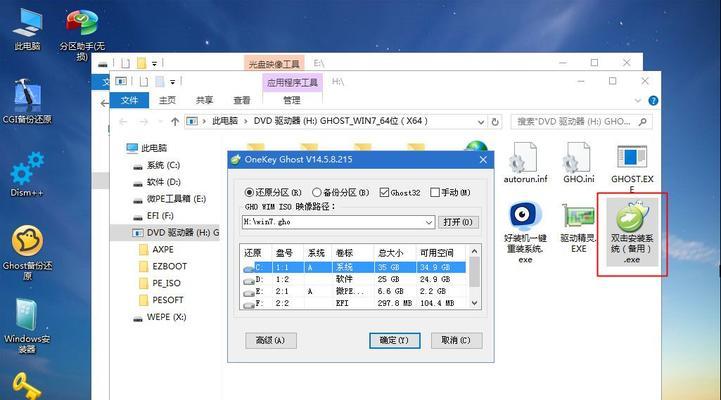Select 驱动精灵.EXE file
721x400 pixels.
pyautogui.click(x=578, y=228)
